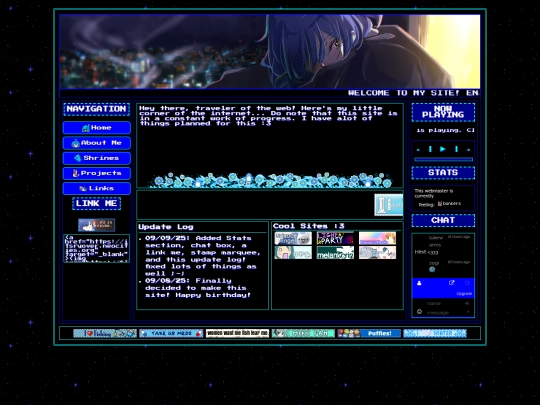Skip to the previous track

(x=430, y=149)
